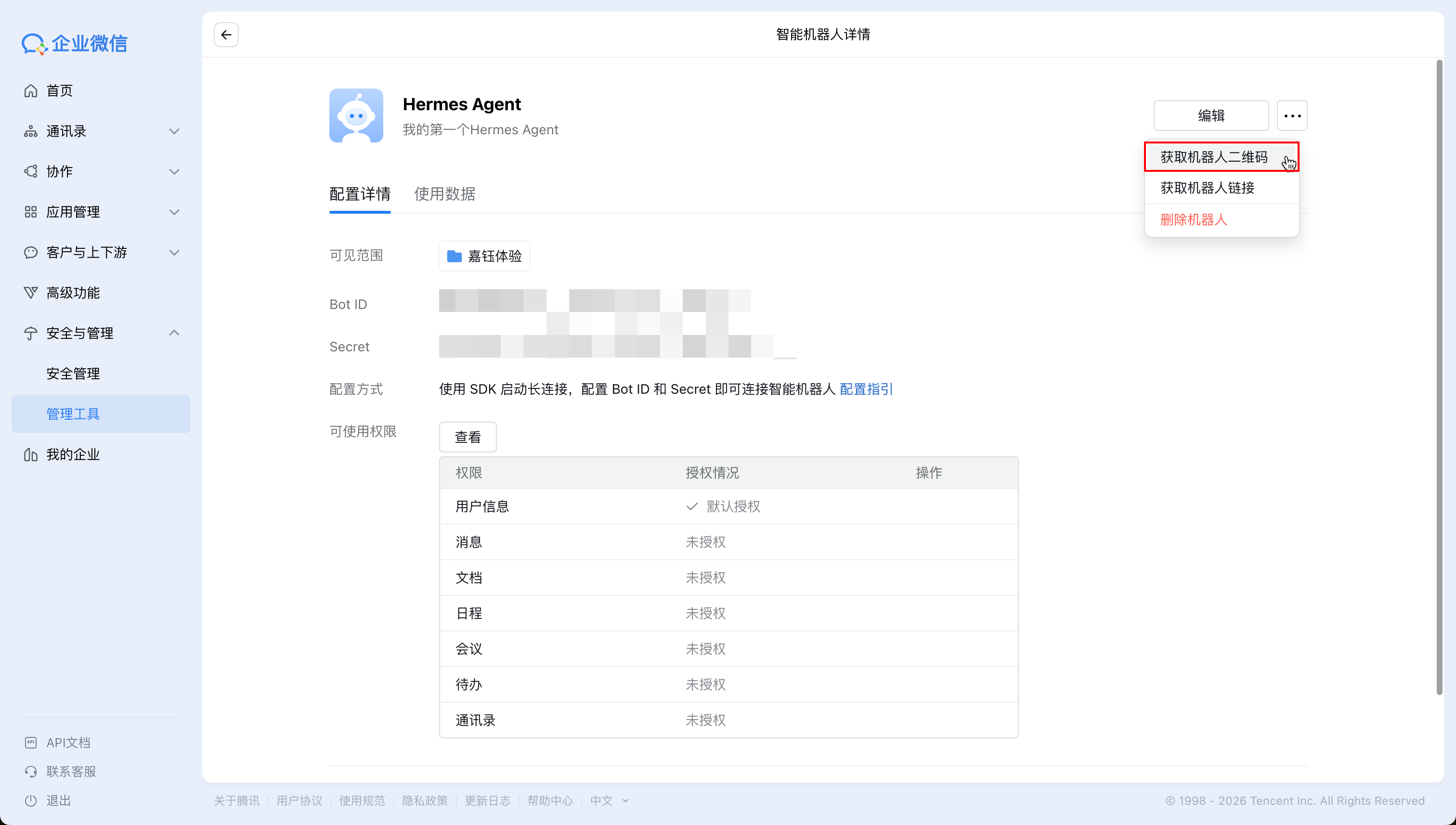This screenshot has height=825, width=1456.
Task: Select the 通讯录 contacts icon
Action: point(31,131)
